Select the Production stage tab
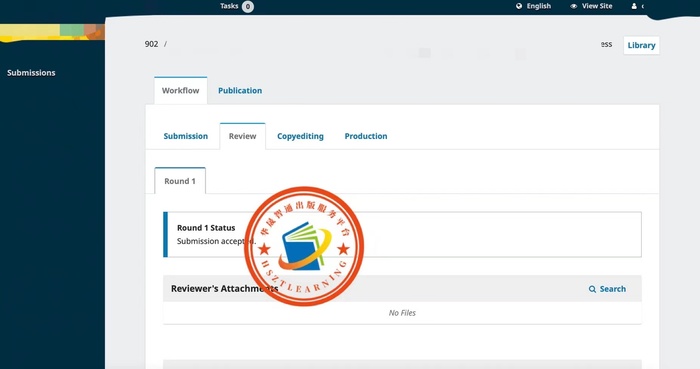 click(x=366, y=136)
